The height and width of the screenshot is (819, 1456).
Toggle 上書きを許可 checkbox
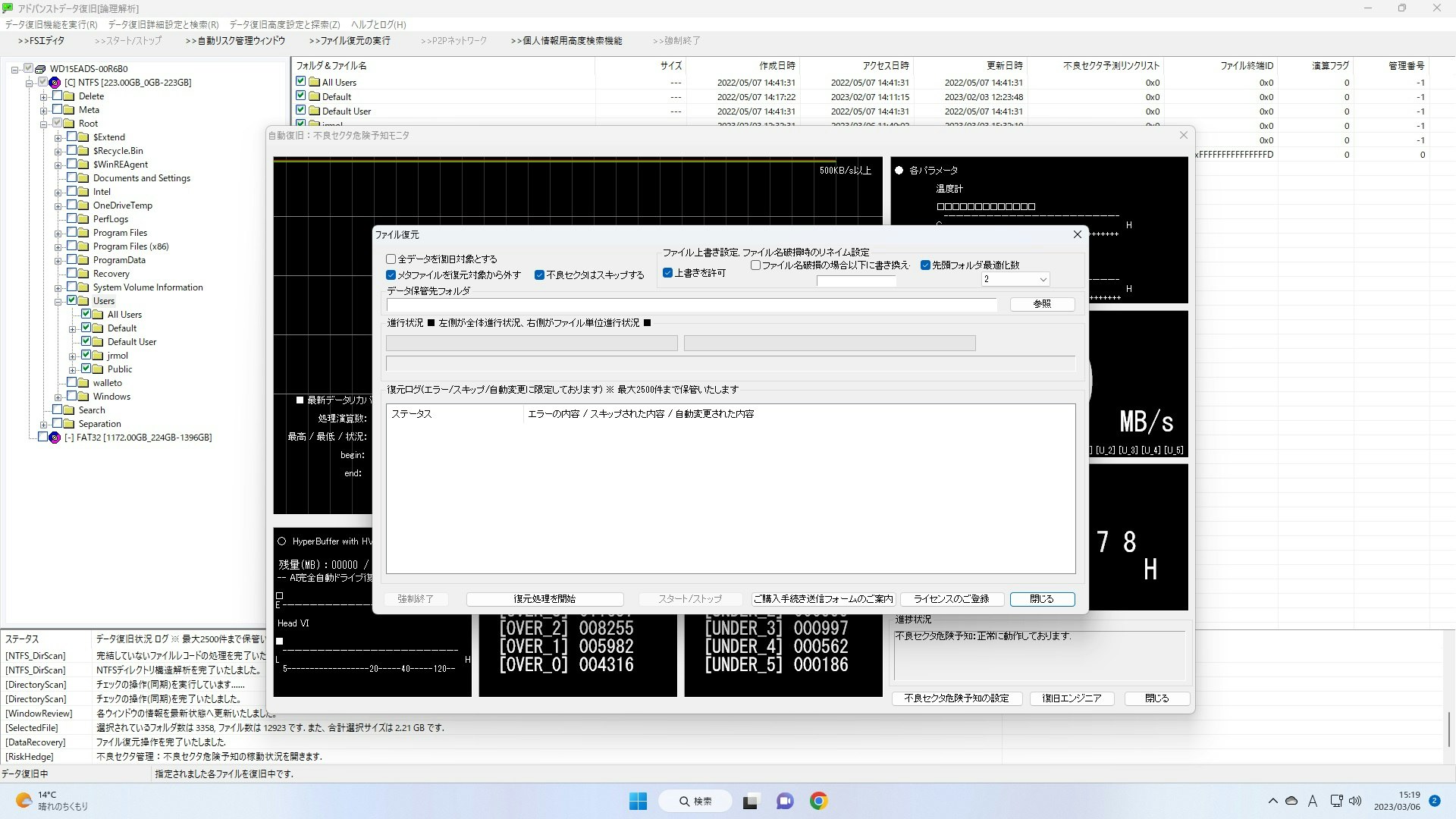pos(668,273)
